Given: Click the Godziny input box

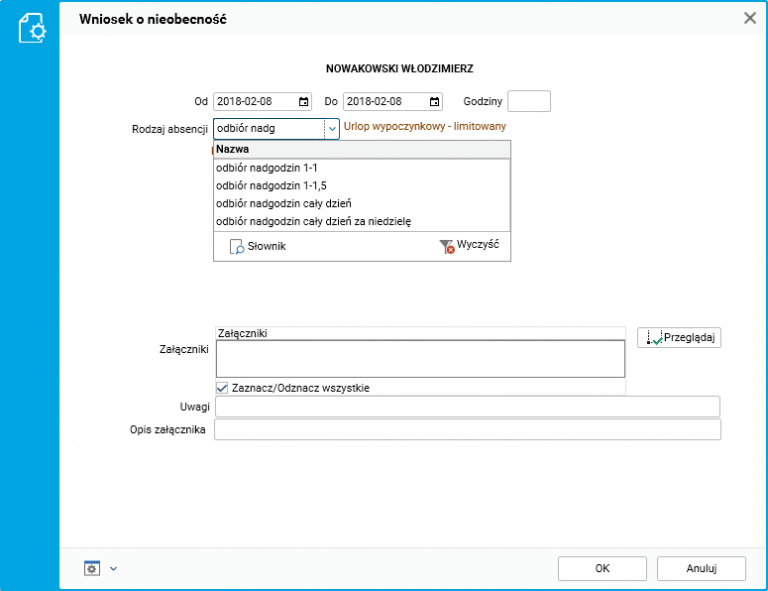Looking at the screenshot, I should click(x=529, y=101).
